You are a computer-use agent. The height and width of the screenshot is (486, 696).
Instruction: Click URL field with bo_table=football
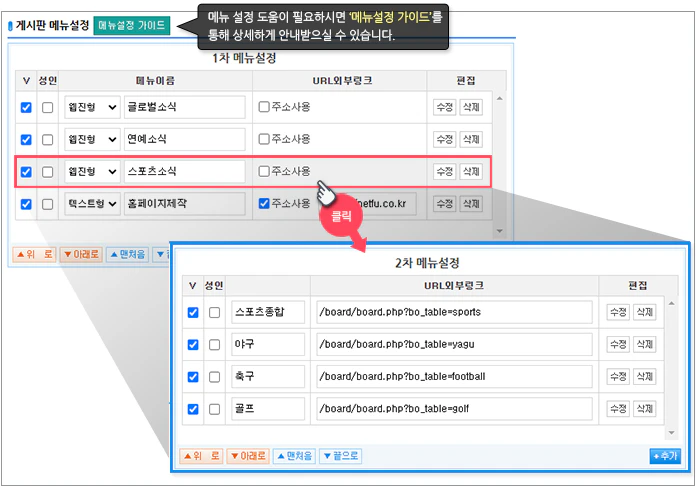[454, 376]
